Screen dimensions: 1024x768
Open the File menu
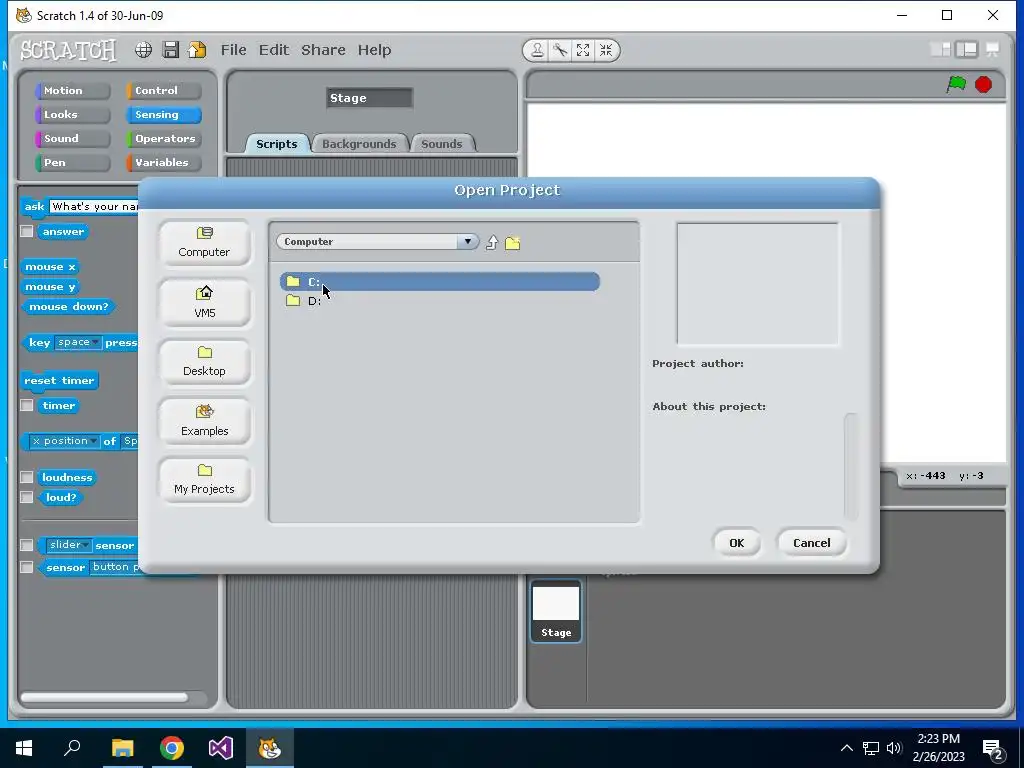point(233,50)
